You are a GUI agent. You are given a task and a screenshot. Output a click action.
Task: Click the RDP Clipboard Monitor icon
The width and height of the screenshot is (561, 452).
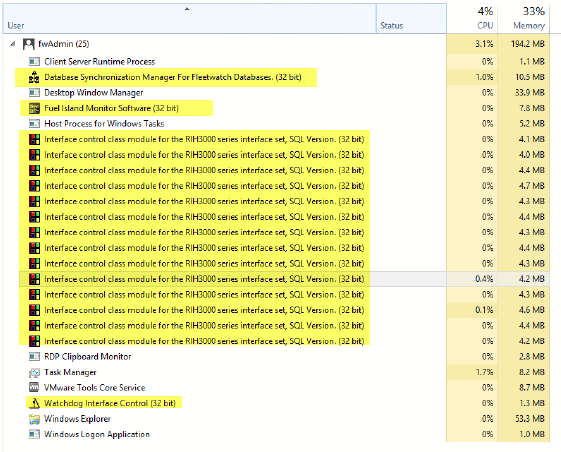[34, 357]
